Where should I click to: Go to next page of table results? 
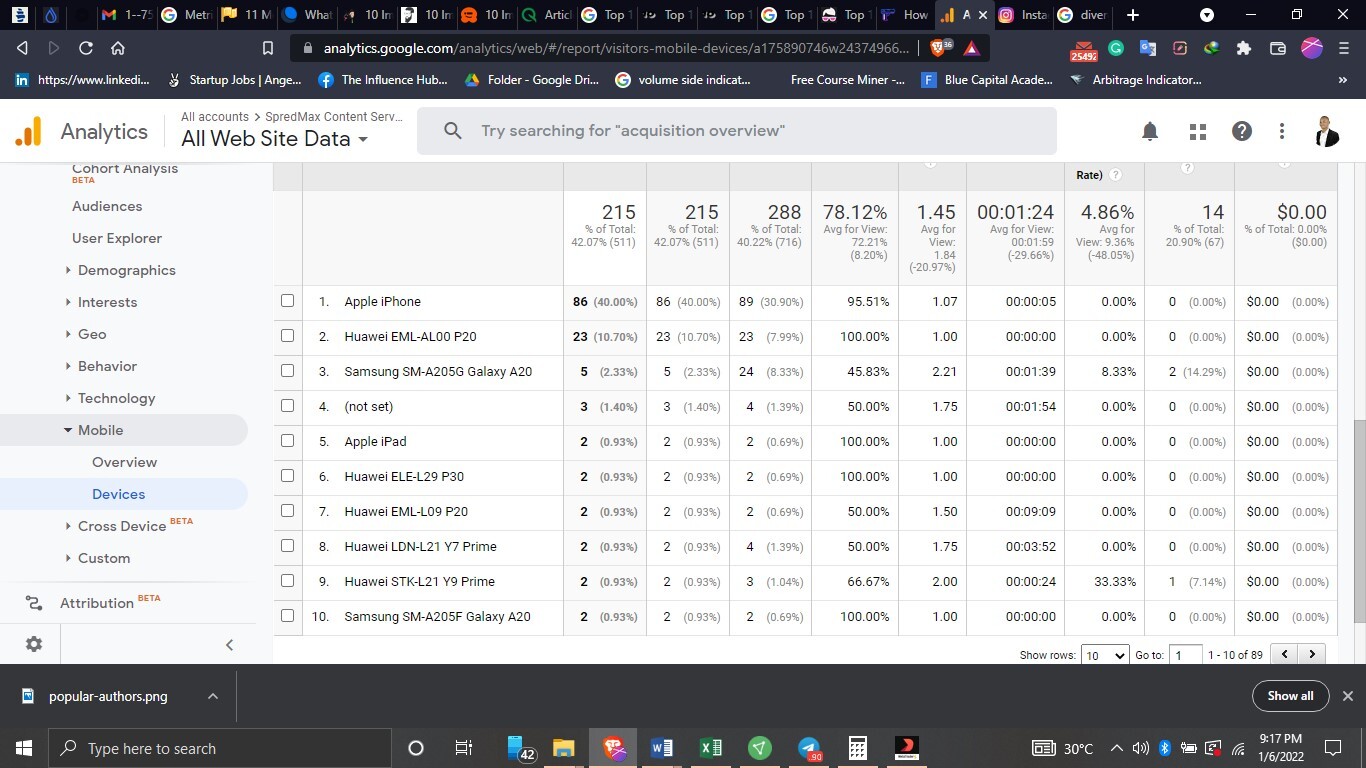1311,654
